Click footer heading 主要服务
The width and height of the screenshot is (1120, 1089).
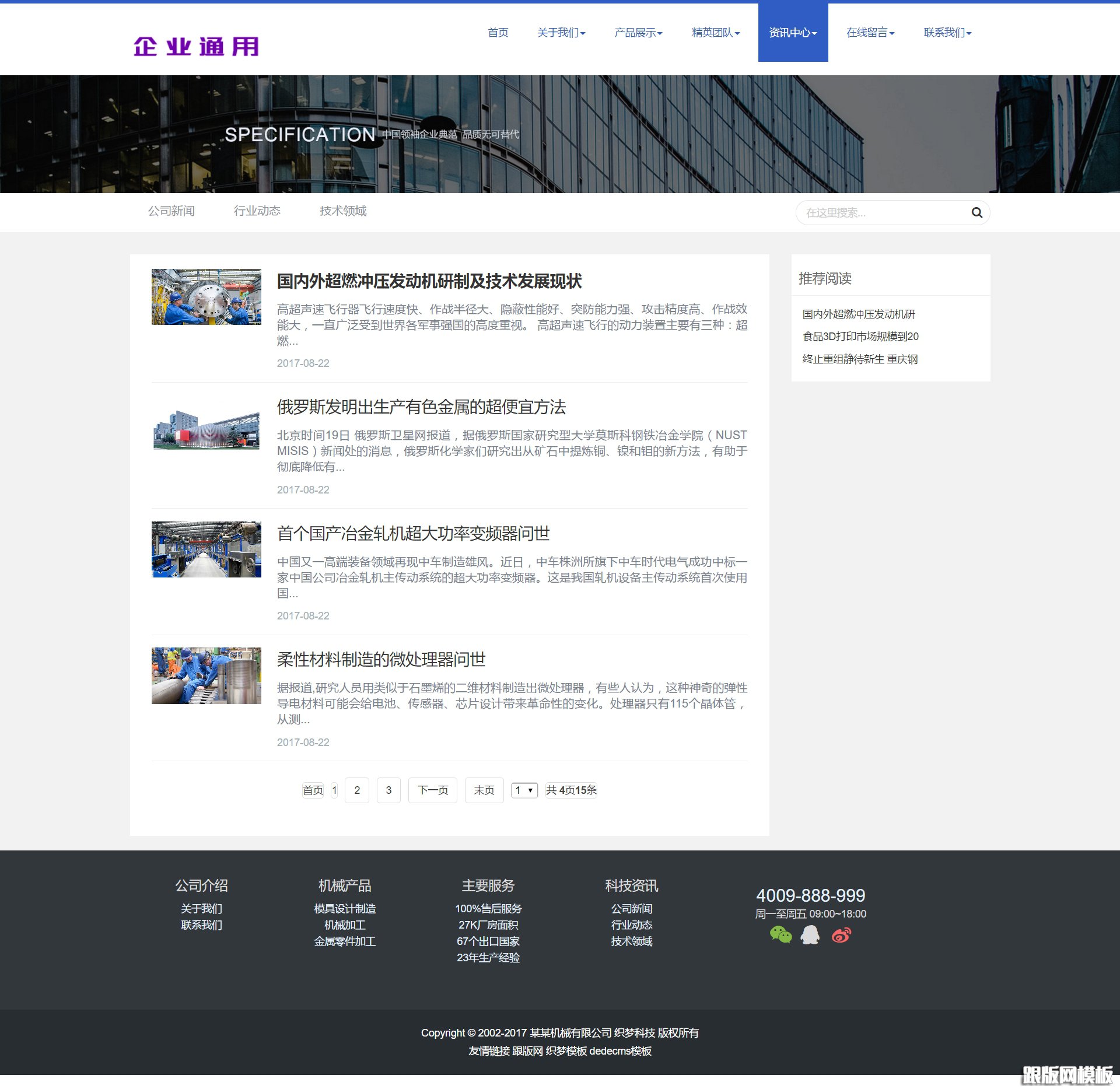click(x=488, y=885)
